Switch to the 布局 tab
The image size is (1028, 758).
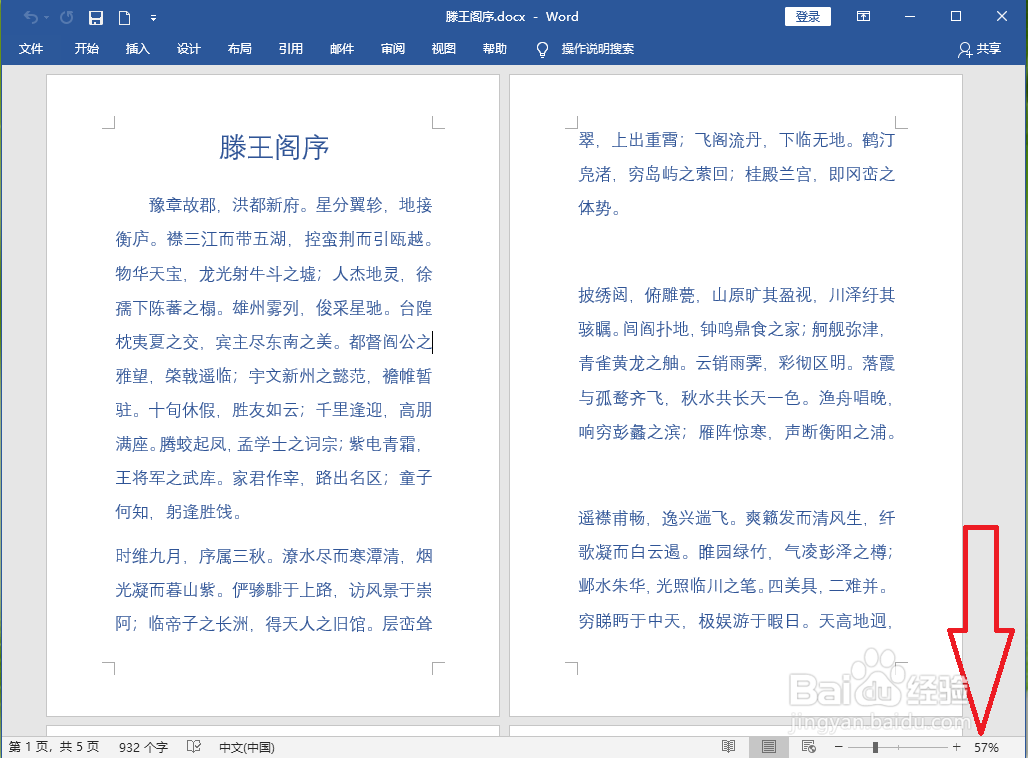239,49
